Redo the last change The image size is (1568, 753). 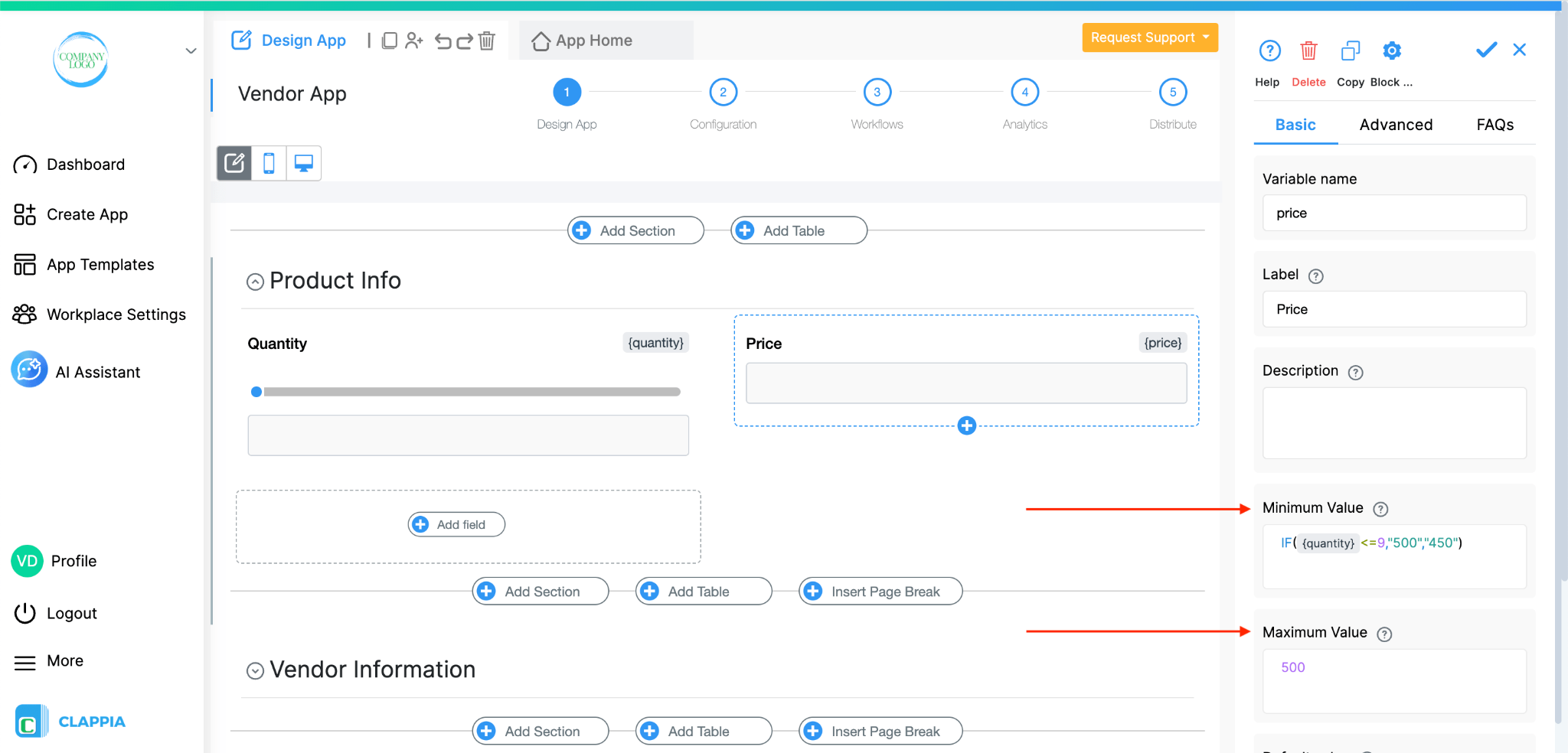click(x=465, y=41)
